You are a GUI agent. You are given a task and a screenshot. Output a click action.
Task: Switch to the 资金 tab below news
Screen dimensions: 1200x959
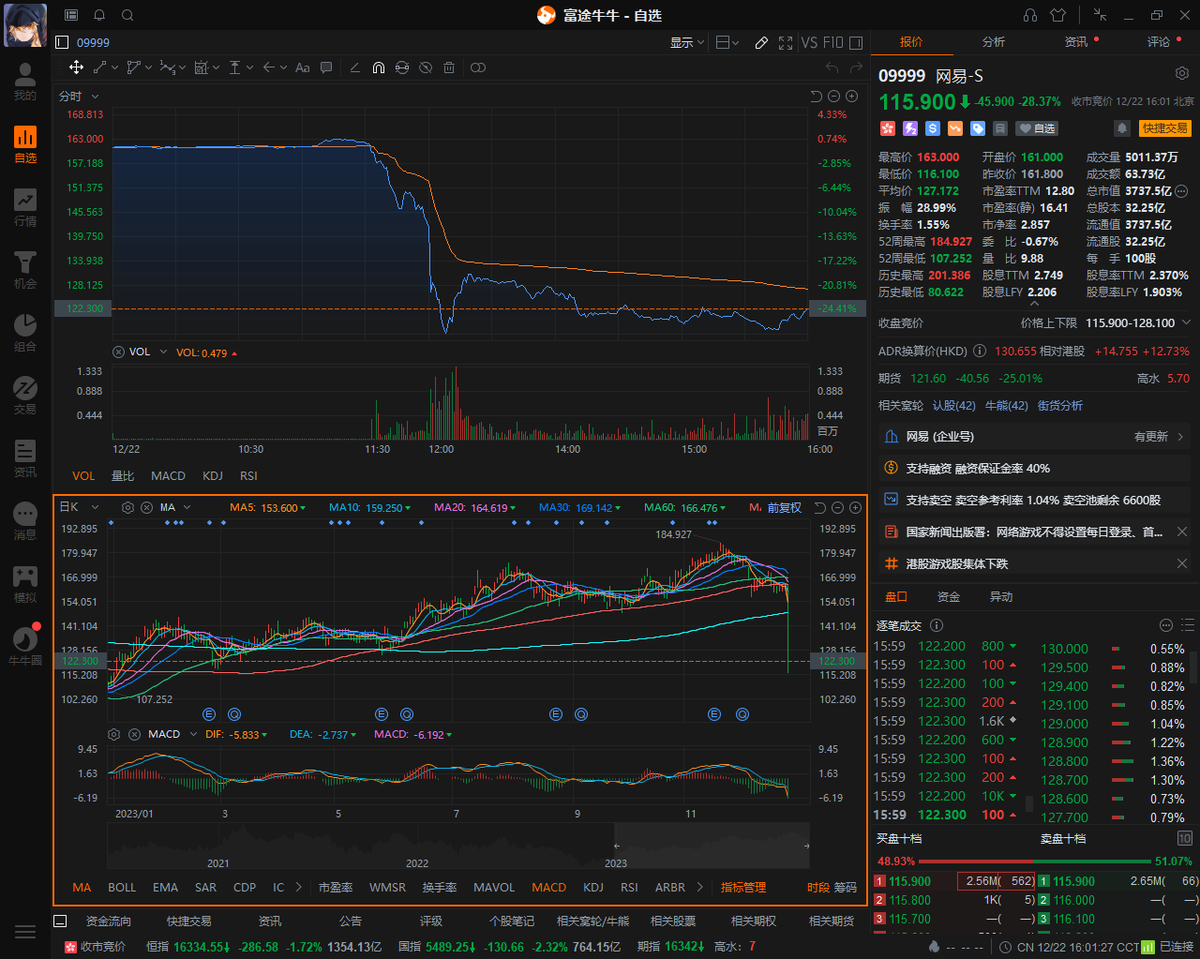(948, 597)
